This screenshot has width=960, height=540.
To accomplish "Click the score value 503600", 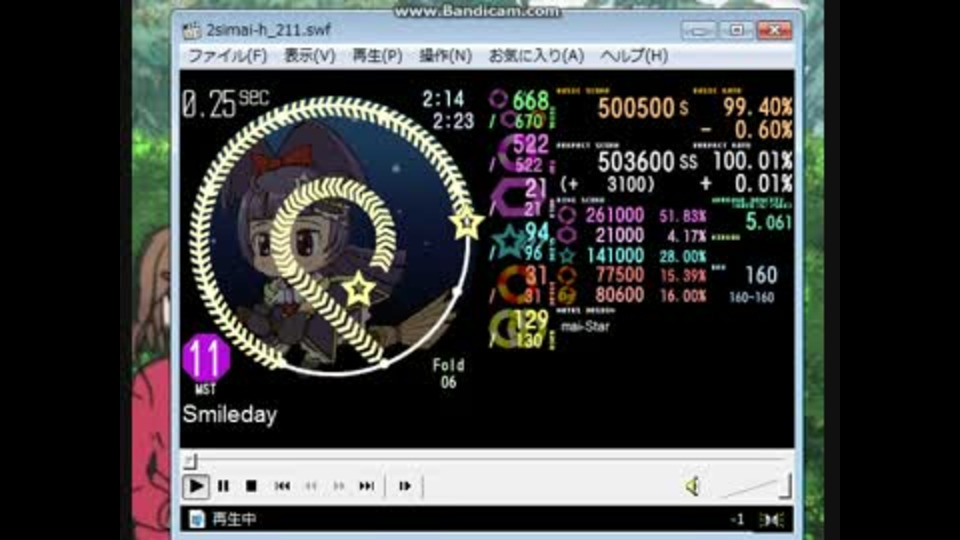I will [x=636, y=162].
